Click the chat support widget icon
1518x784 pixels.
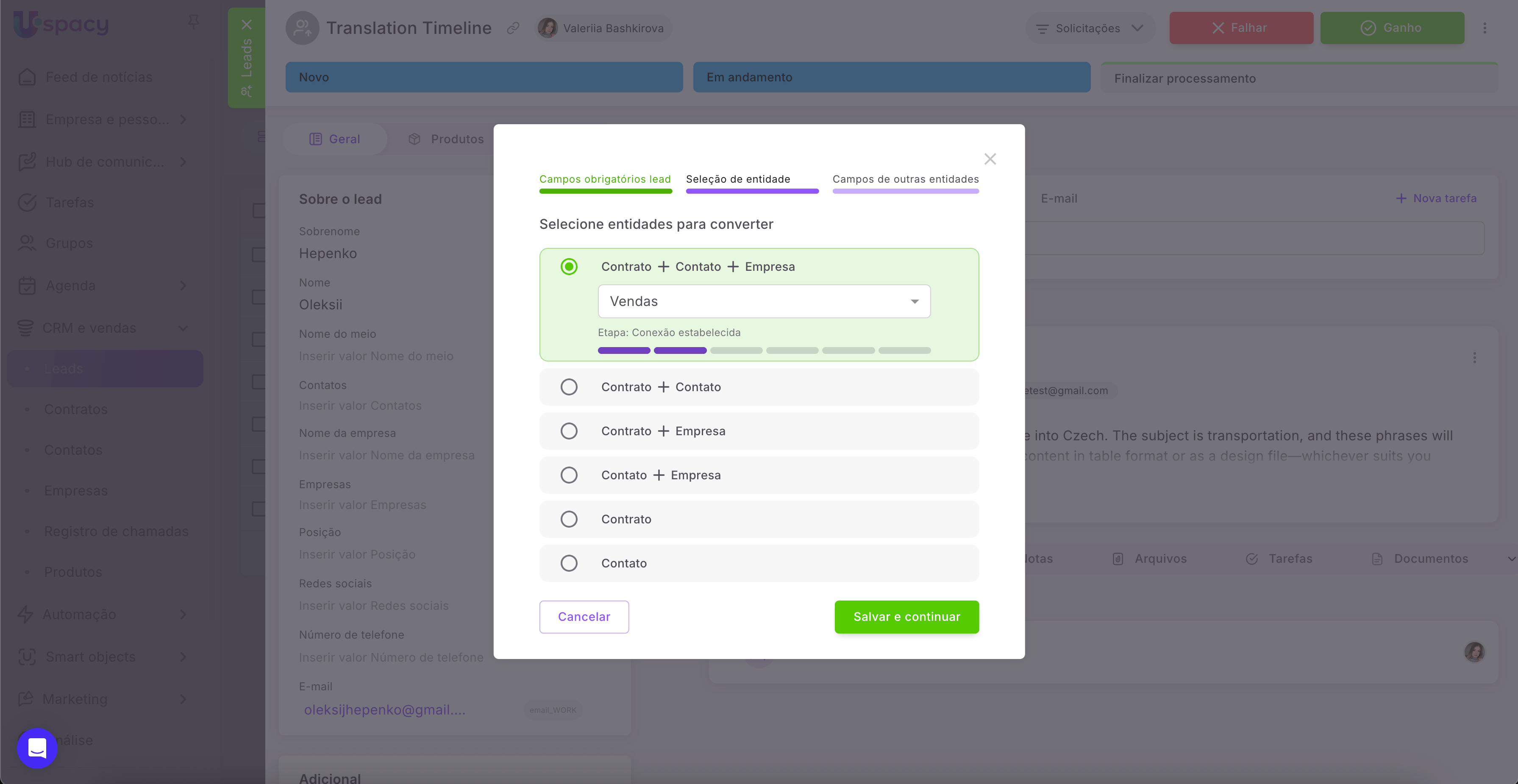click(x=37, y=748)
